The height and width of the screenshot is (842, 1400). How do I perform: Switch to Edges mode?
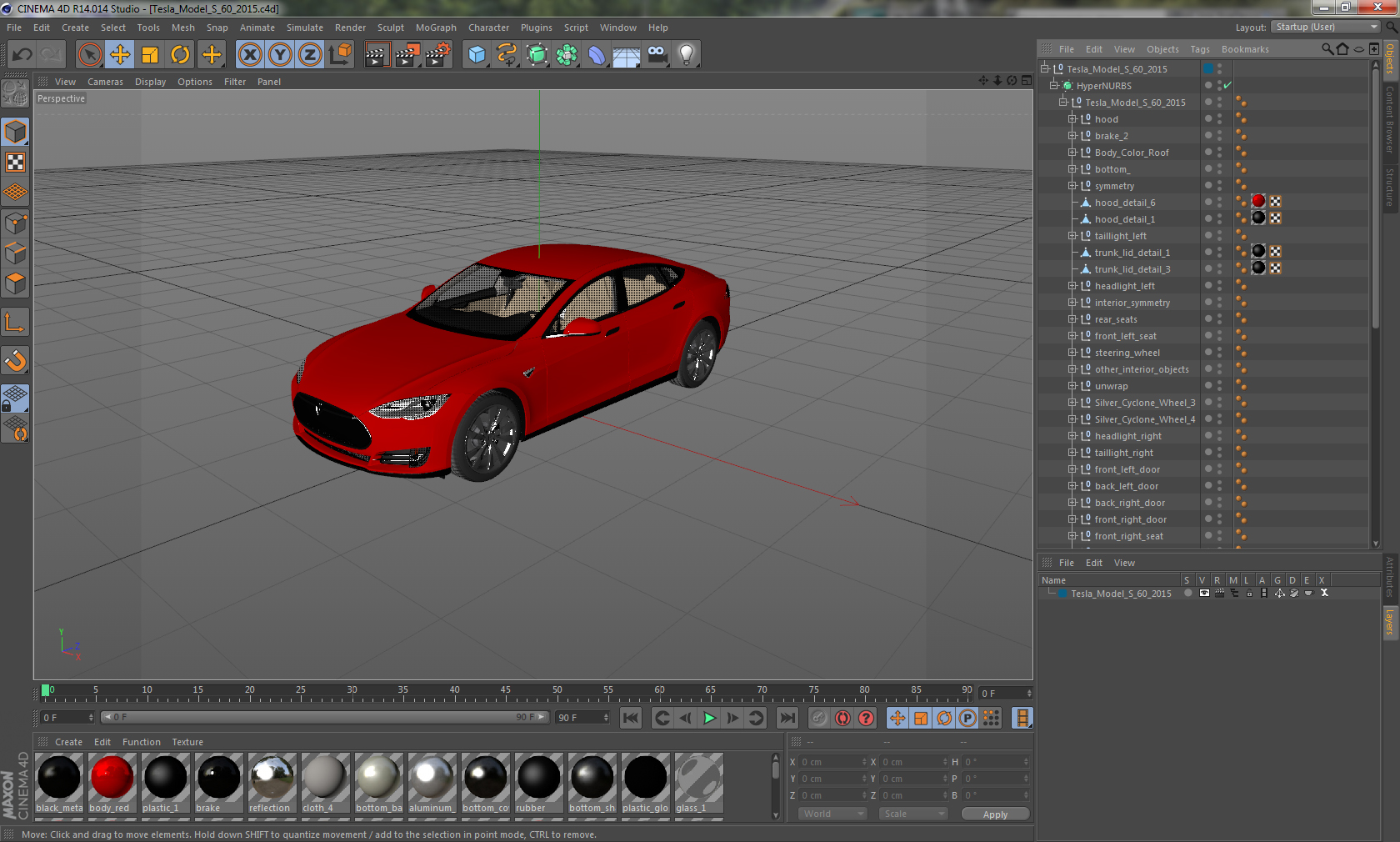tap(16, 253)
